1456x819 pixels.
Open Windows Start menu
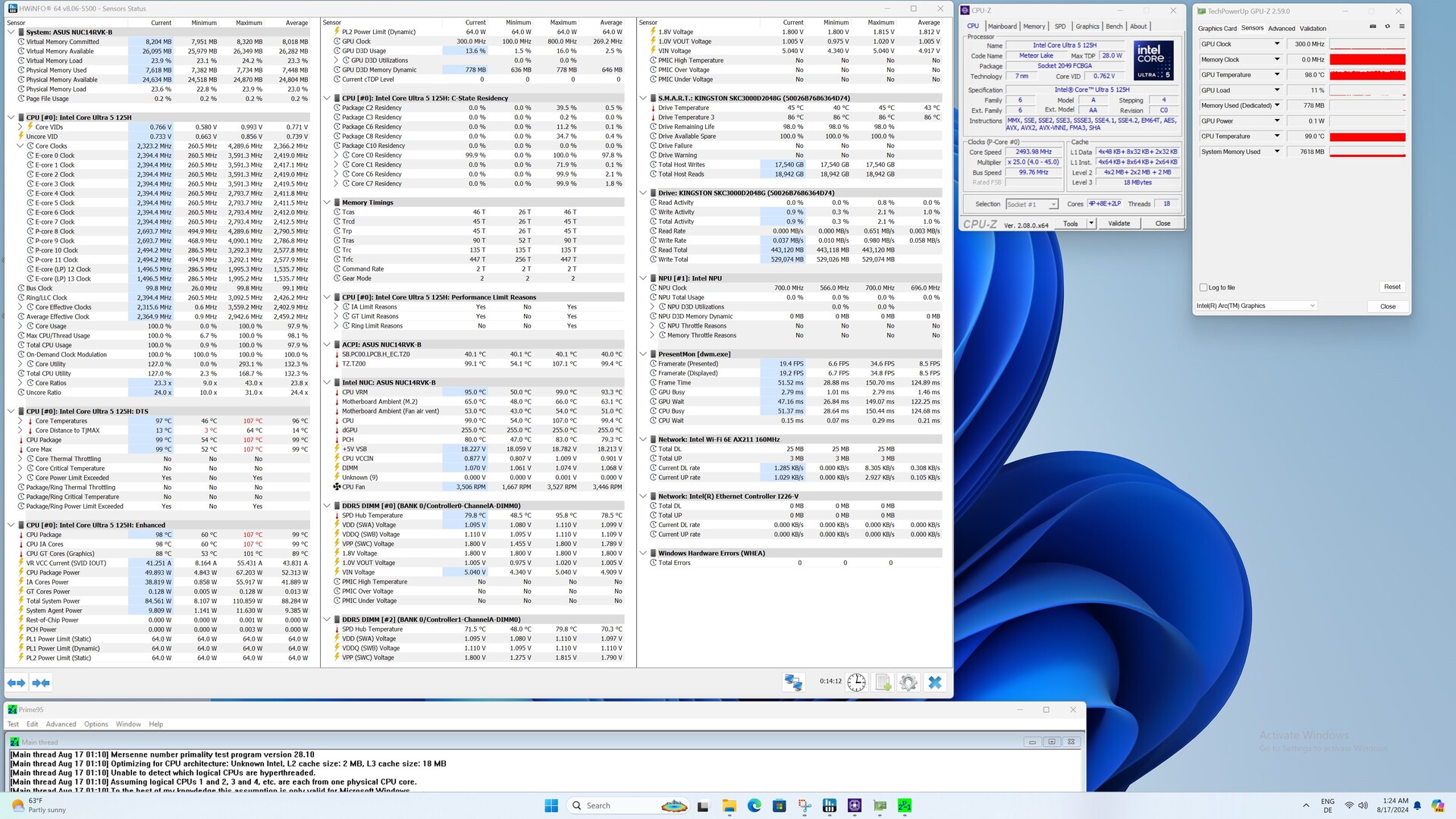pyautogui.click(x=551, y=805)
